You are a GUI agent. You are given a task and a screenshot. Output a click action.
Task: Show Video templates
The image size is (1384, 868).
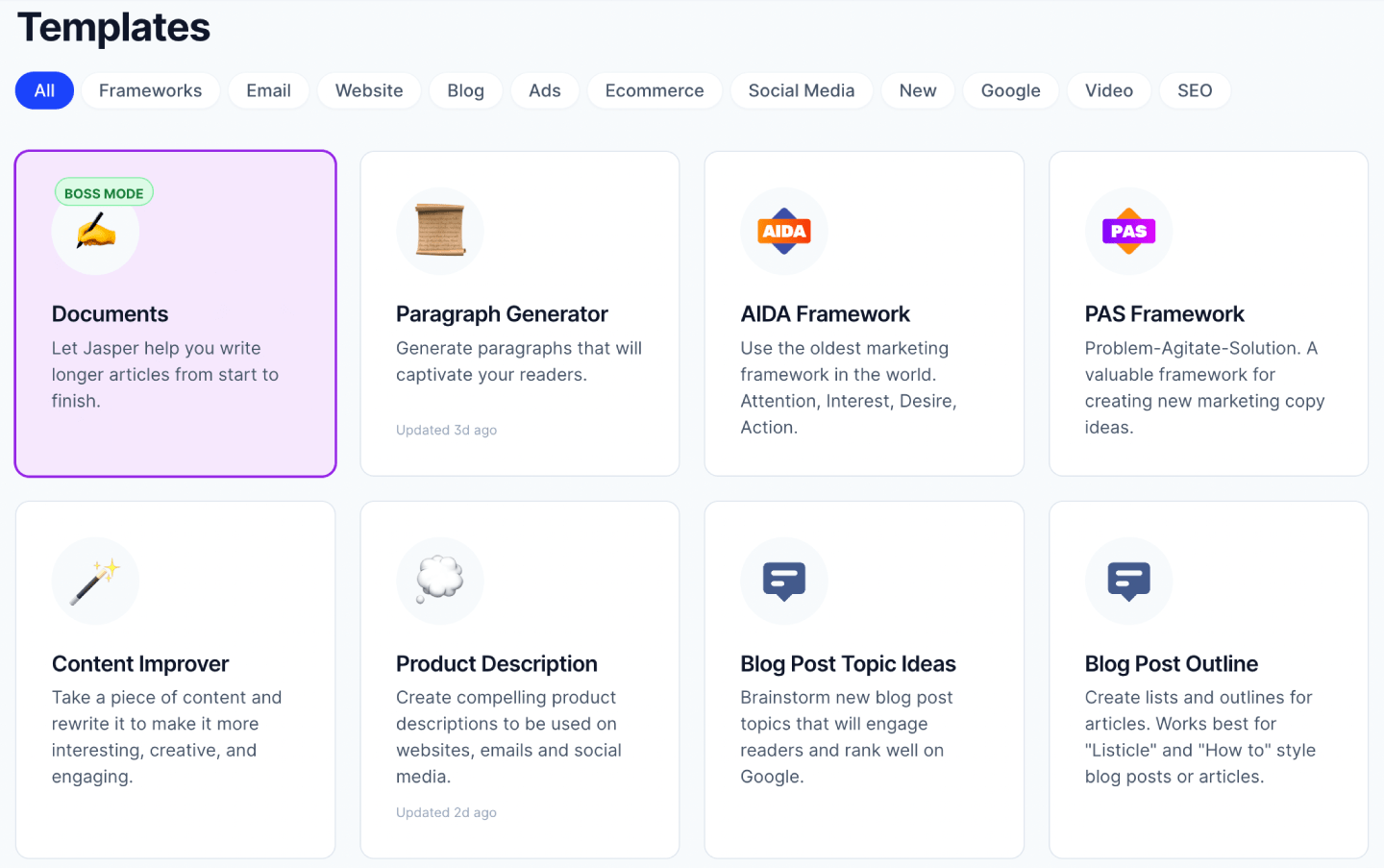pyautogui.click(x=1109, y=90)
